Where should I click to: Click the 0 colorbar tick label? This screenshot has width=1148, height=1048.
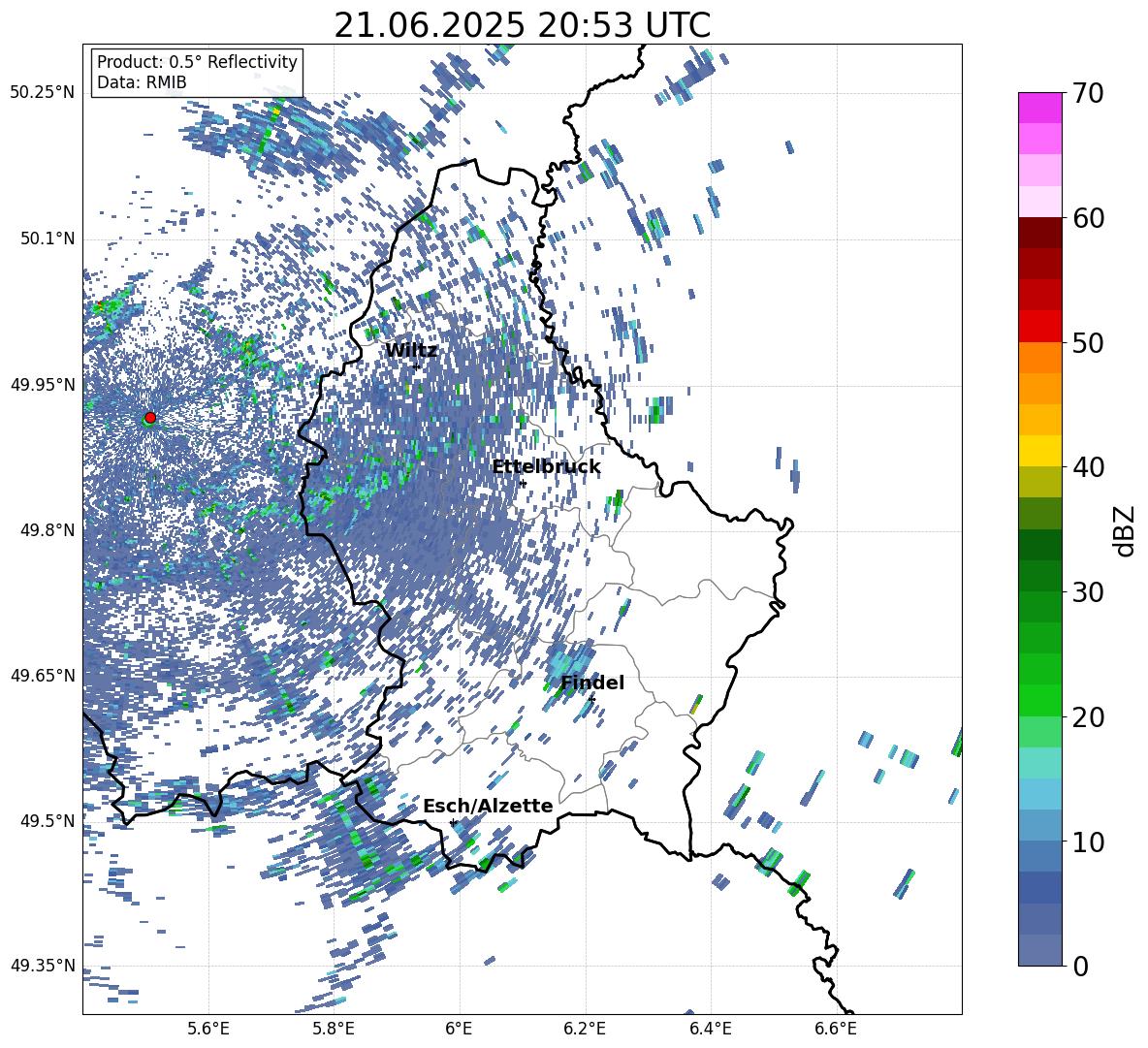coord(1081,966)
